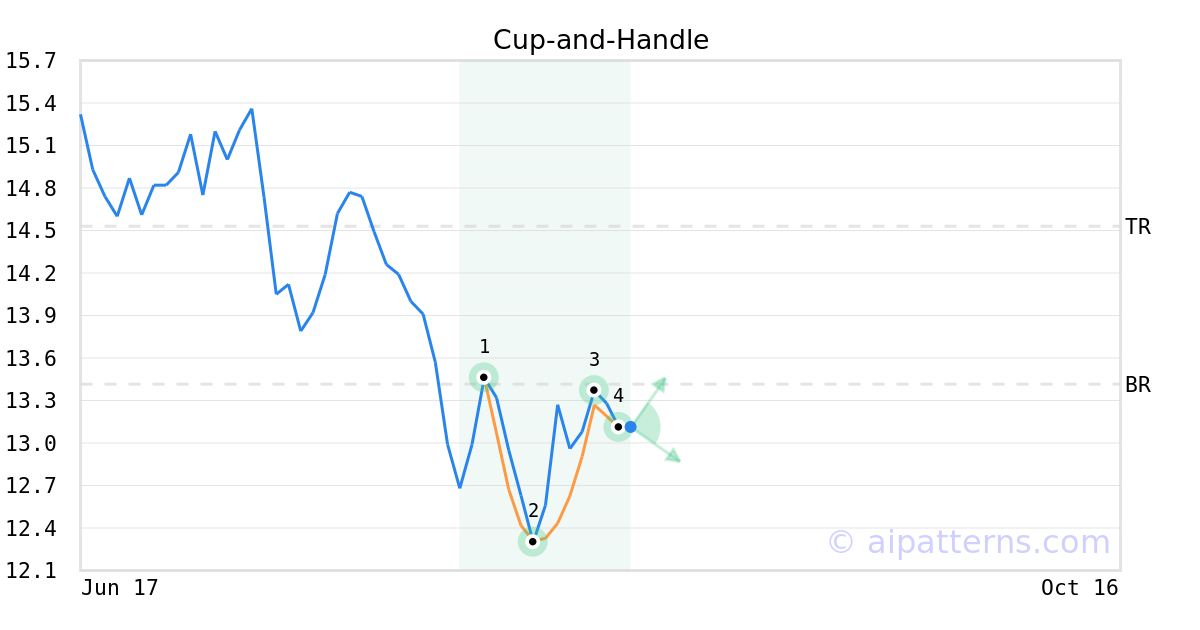This screenshot has width=1200, height=630.
Task: Click the orange cup curve line
Action: click(509, 490)
